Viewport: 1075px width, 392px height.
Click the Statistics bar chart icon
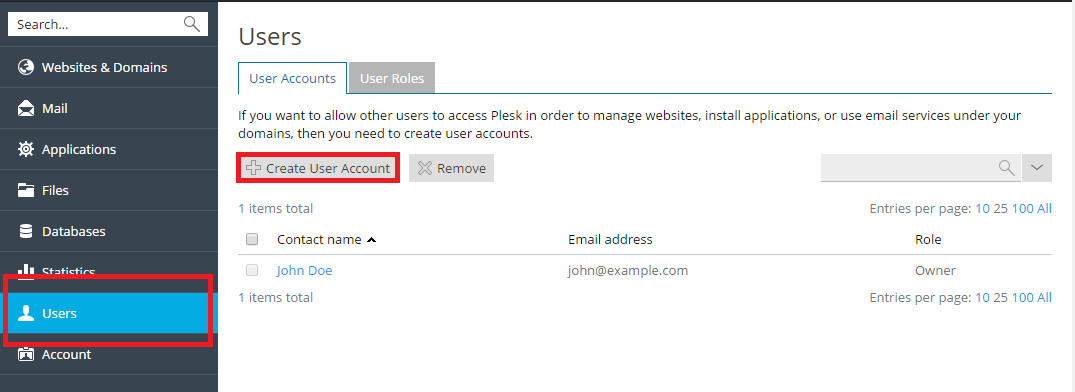click(x=26, y=272)
